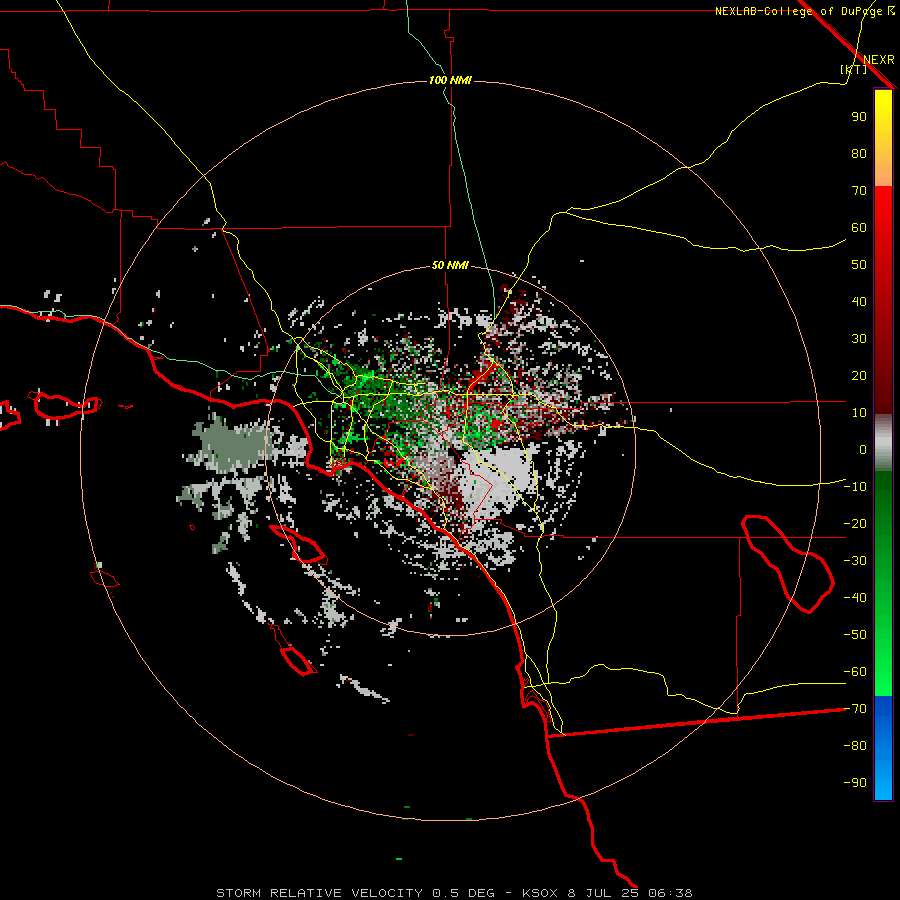
Task: Click the -90 value on the velocity scale
Action: tap(855, 783)
